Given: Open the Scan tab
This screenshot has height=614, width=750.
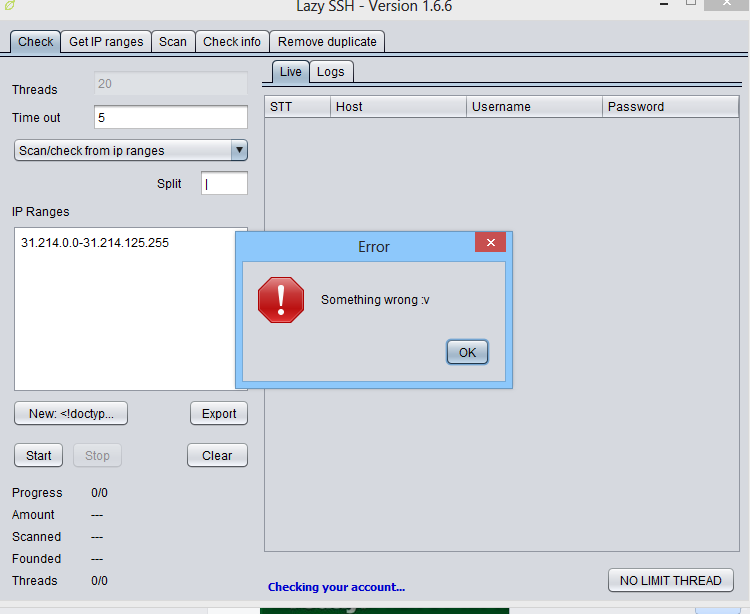Looking at the screenshot, I should point(173,42).
